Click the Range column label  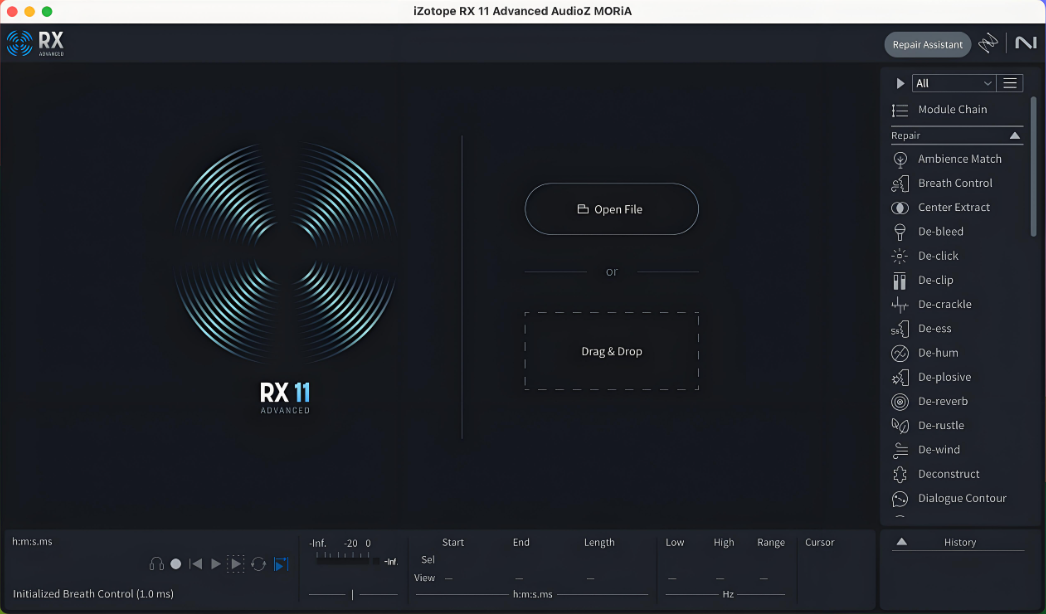[770, 543]
